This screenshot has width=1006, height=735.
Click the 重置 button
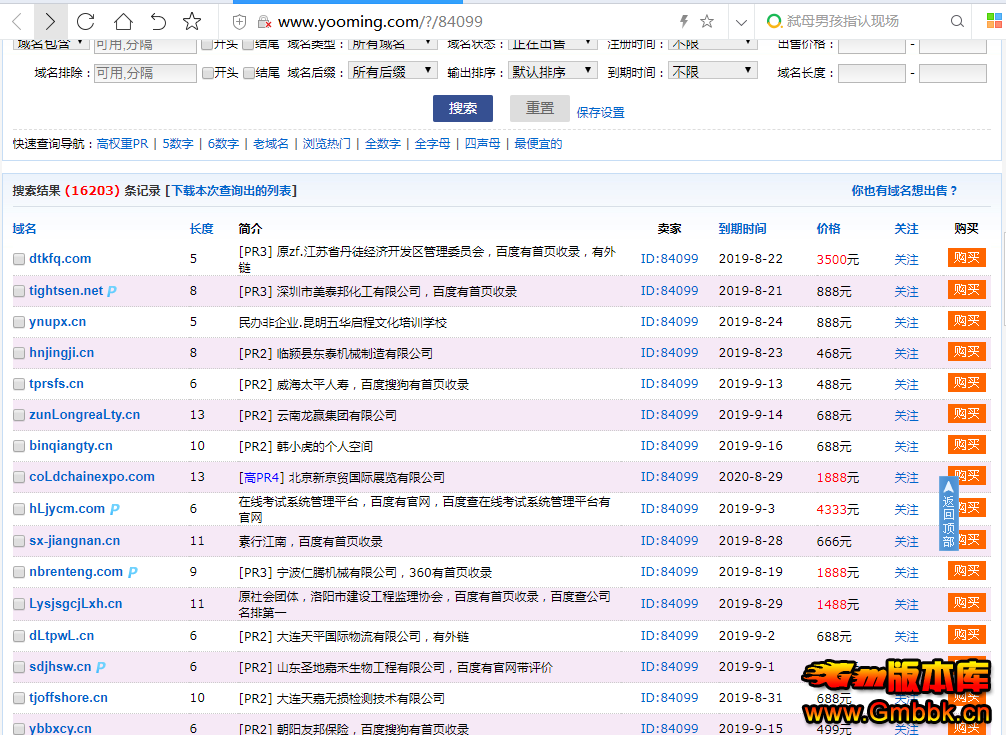(x=540, y=108)
